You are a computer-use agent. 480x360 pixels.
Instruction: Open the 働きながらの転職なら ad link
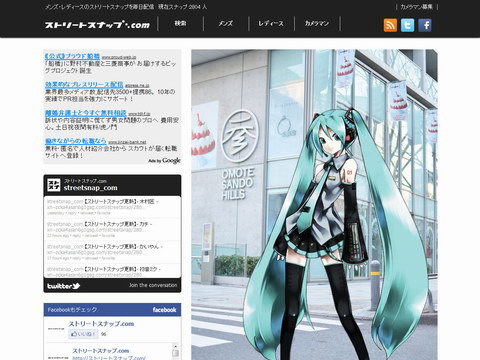[76, 141]
